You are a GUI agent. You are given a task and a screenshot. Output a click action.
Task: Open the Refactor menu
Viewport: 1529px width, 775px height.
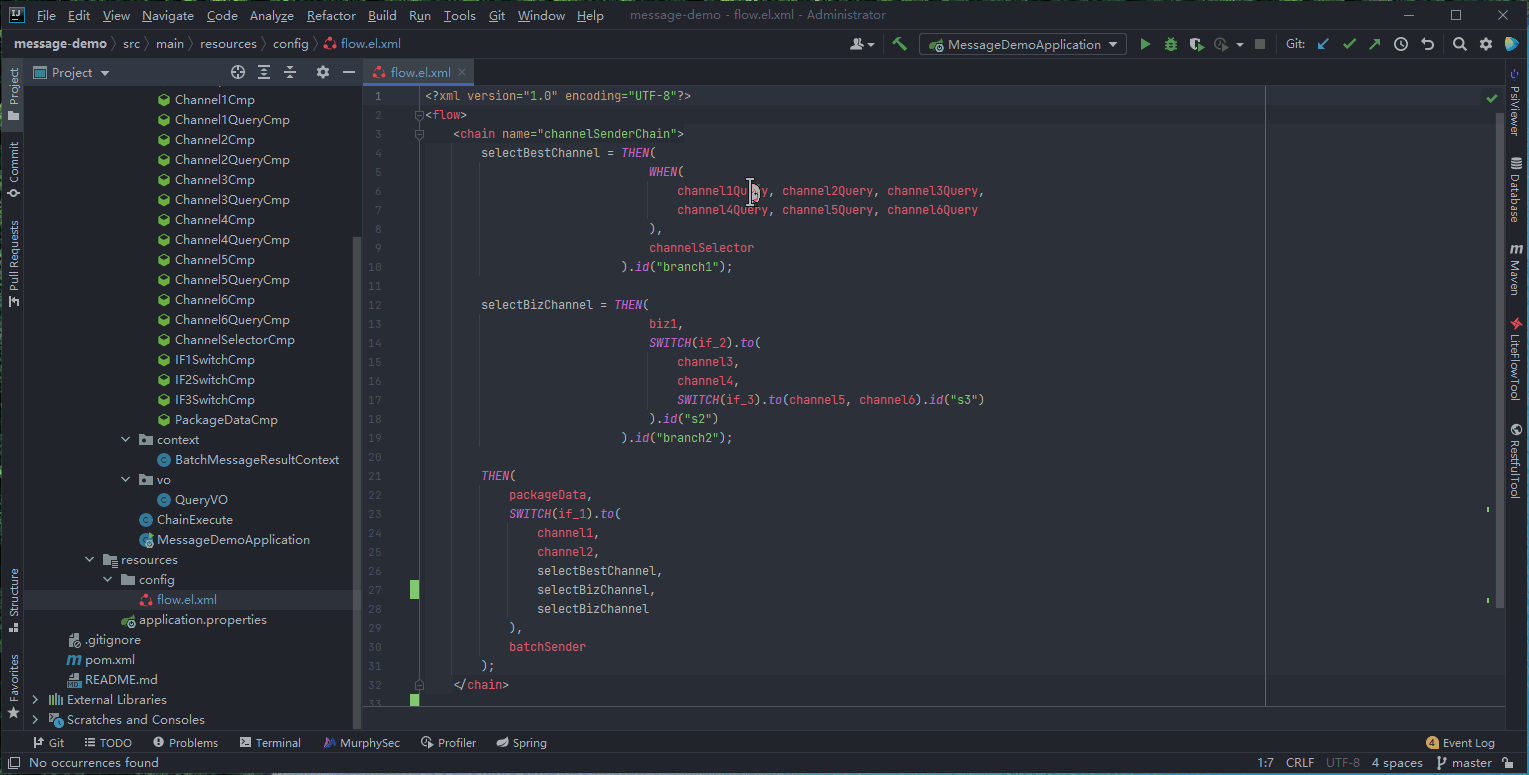click(x=331, y=16)
